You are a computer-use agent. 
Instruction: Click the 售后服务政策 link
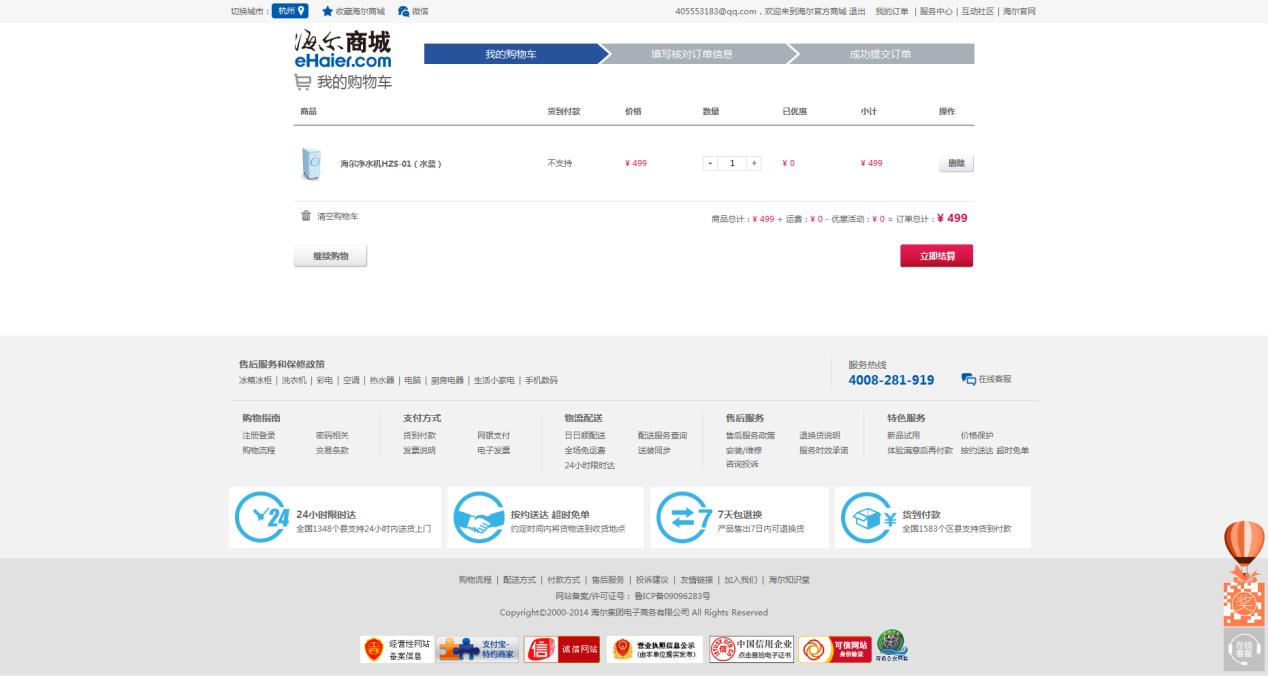tap(750, 435)
